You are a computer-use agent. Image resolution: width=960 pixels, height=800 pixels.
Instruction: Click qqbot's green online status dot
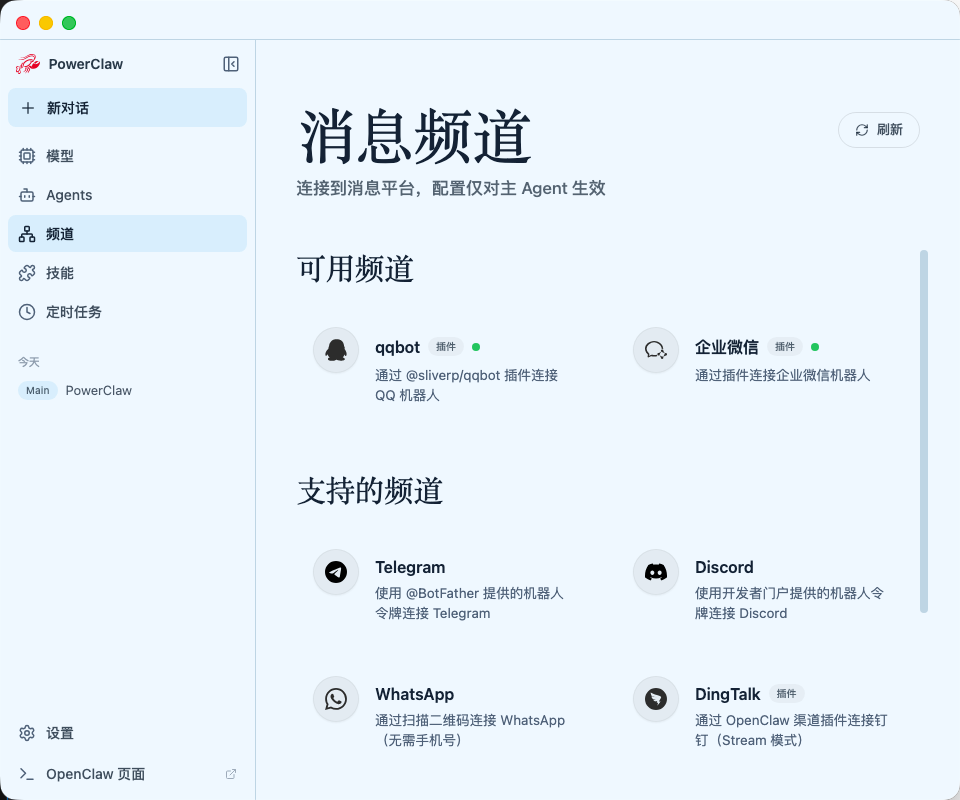(476, 346)
